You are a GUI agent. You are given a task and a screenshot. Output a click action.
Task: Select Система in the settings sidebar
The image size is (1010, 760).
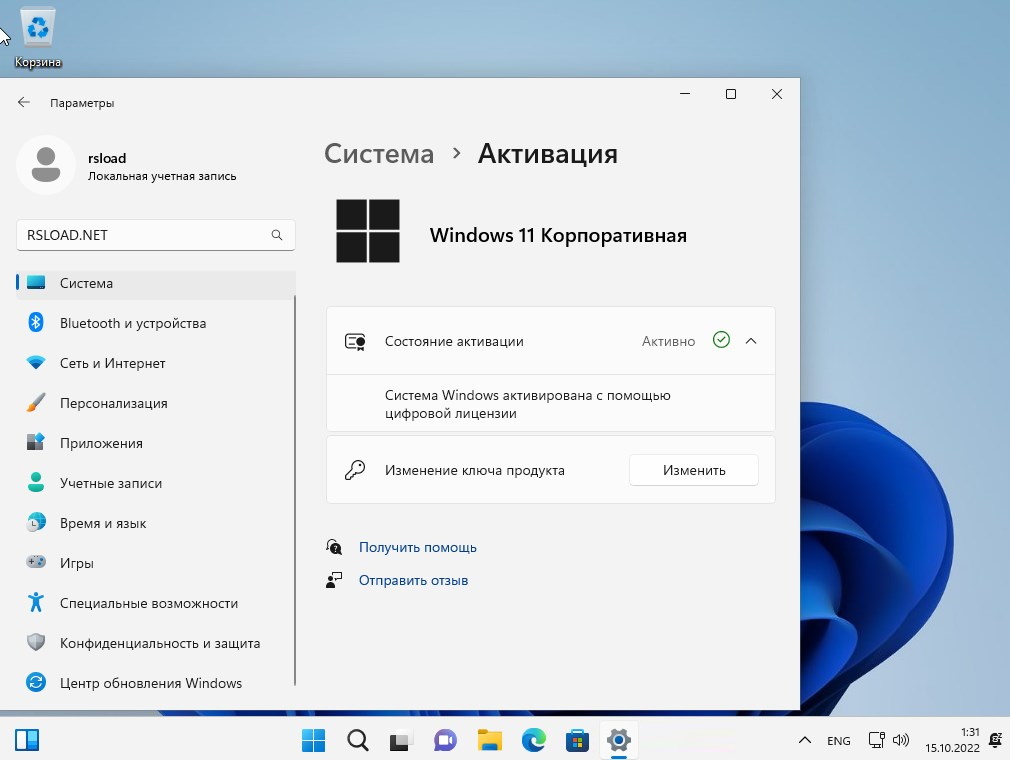tap(87, 283)
